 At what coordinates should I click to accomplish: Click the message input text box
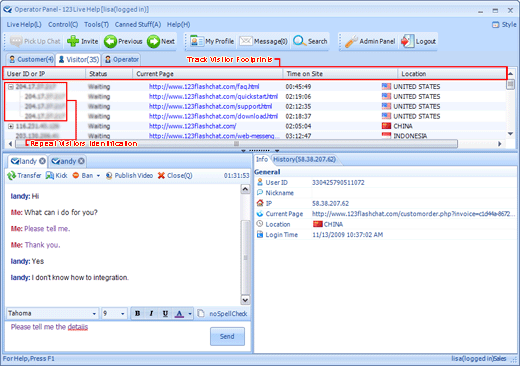pyautogui.click(x=107, y=336)
